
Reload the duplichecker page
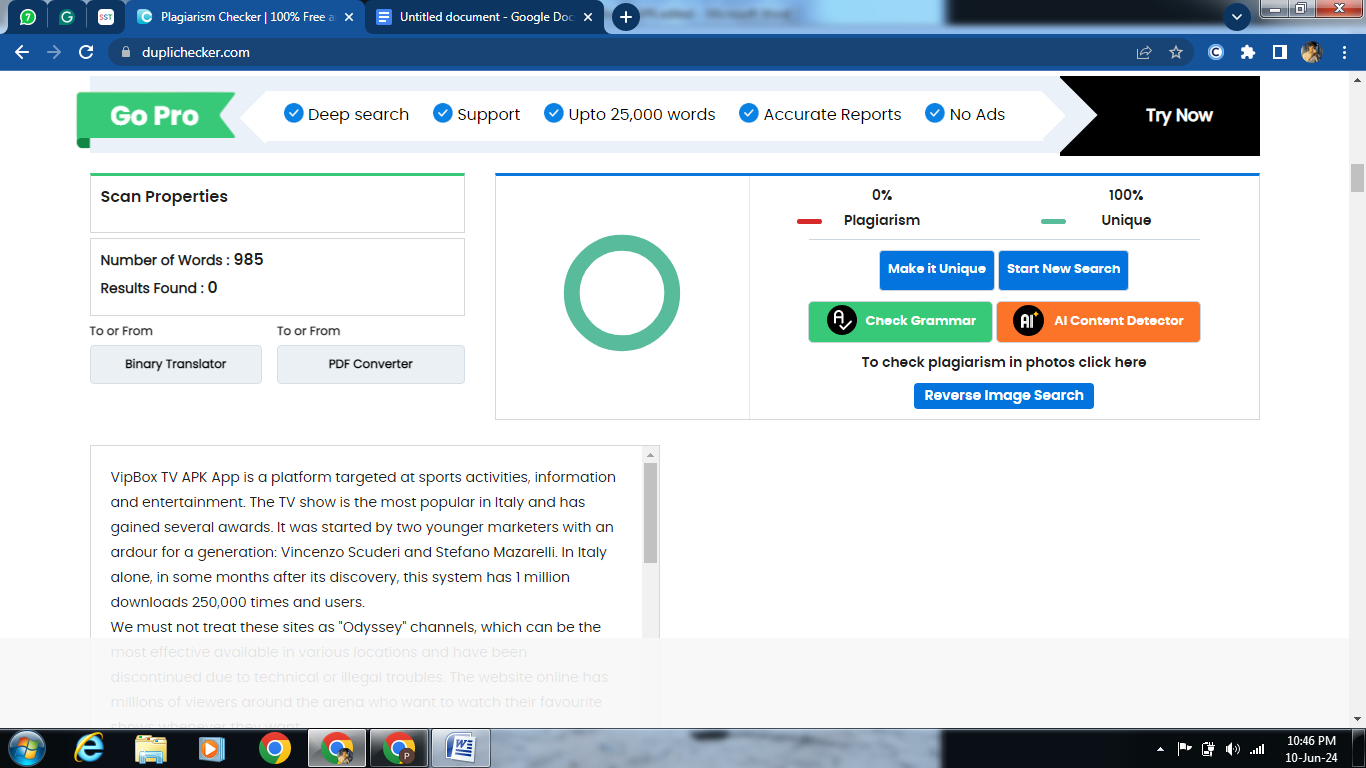click(86, 52)
